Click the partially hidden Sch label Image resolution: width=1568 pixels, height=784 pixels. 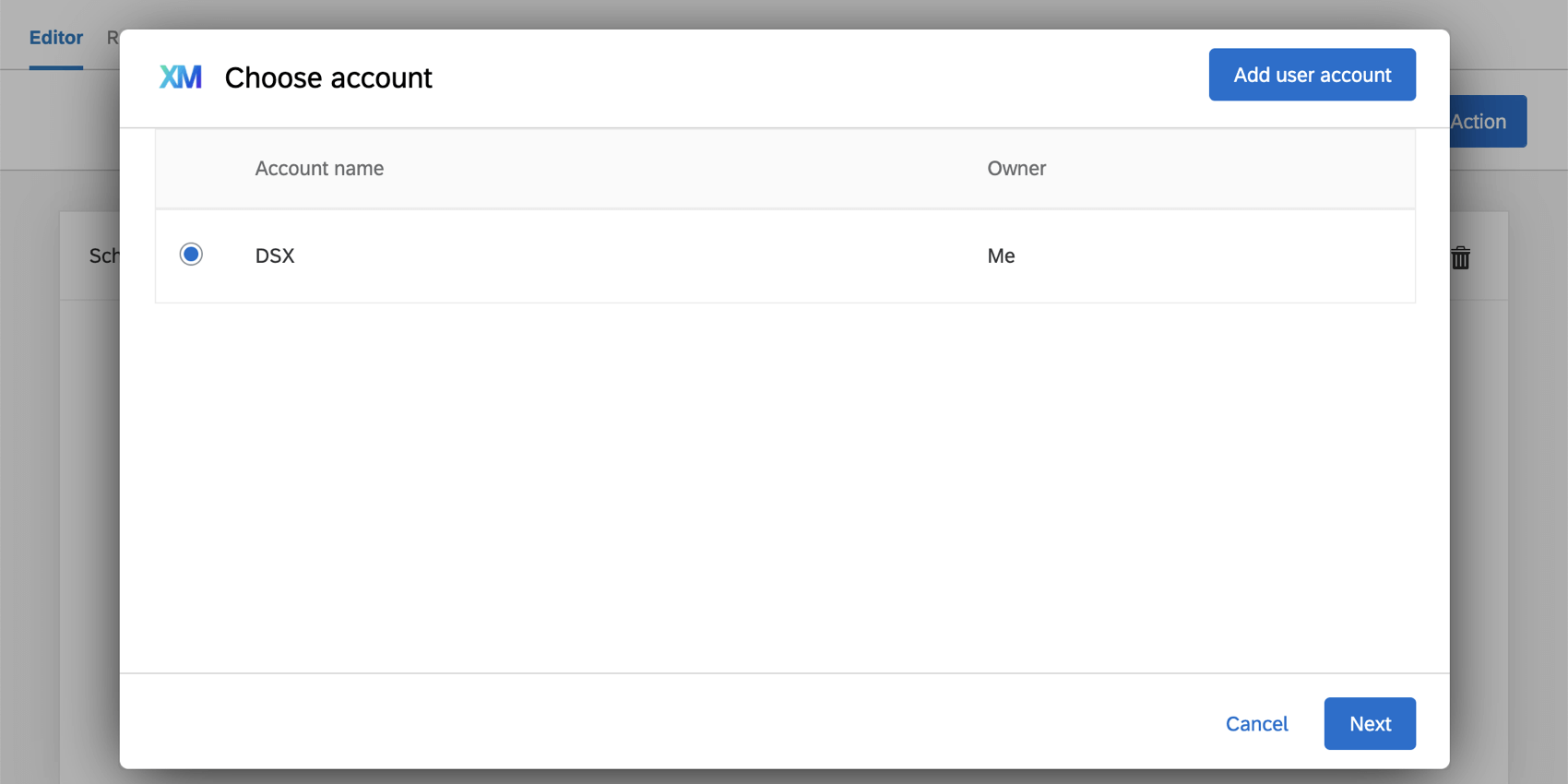(103, 256)
